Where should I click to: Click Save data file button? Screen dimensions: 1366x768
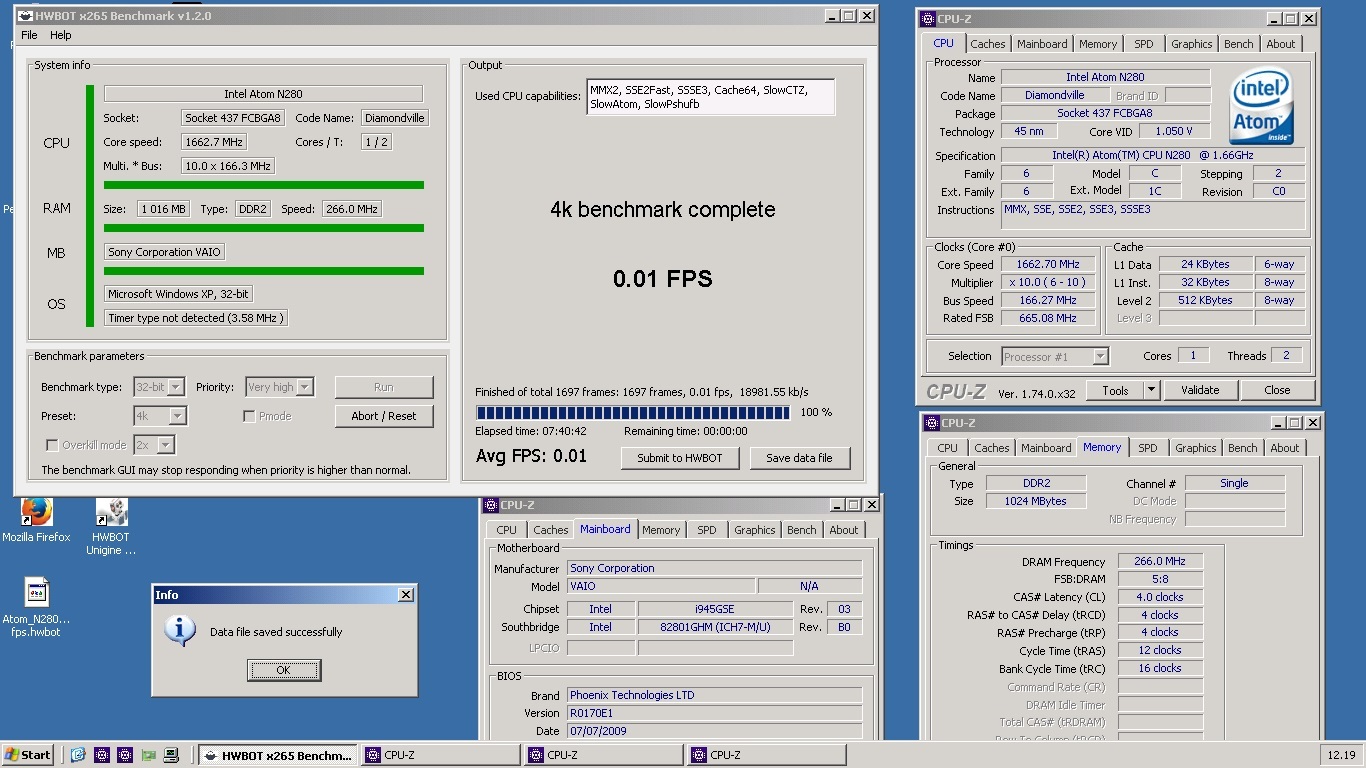(x=799, y=458)
